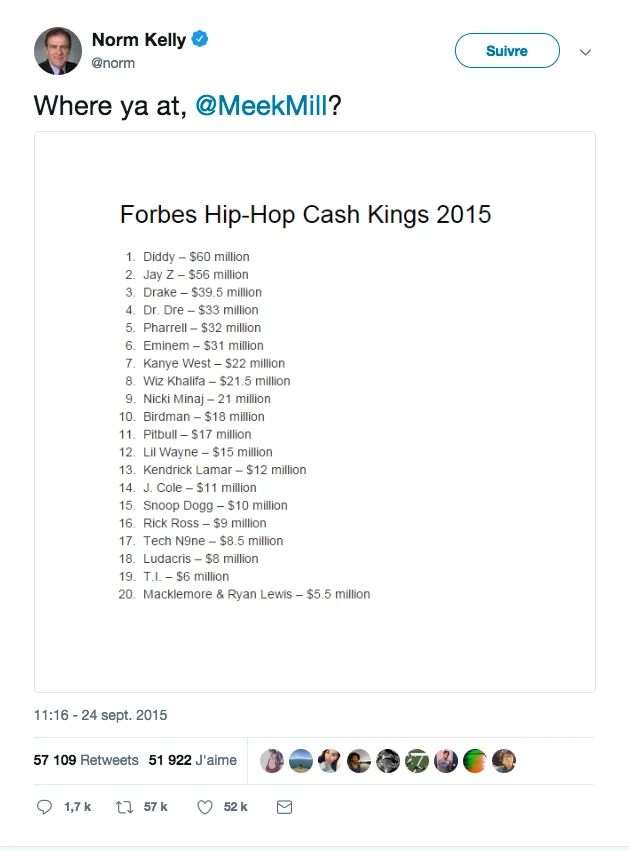Click the reply speech bubble icon
The height and width of the screenshot is (851, 629).
click(x=44, y=806)
